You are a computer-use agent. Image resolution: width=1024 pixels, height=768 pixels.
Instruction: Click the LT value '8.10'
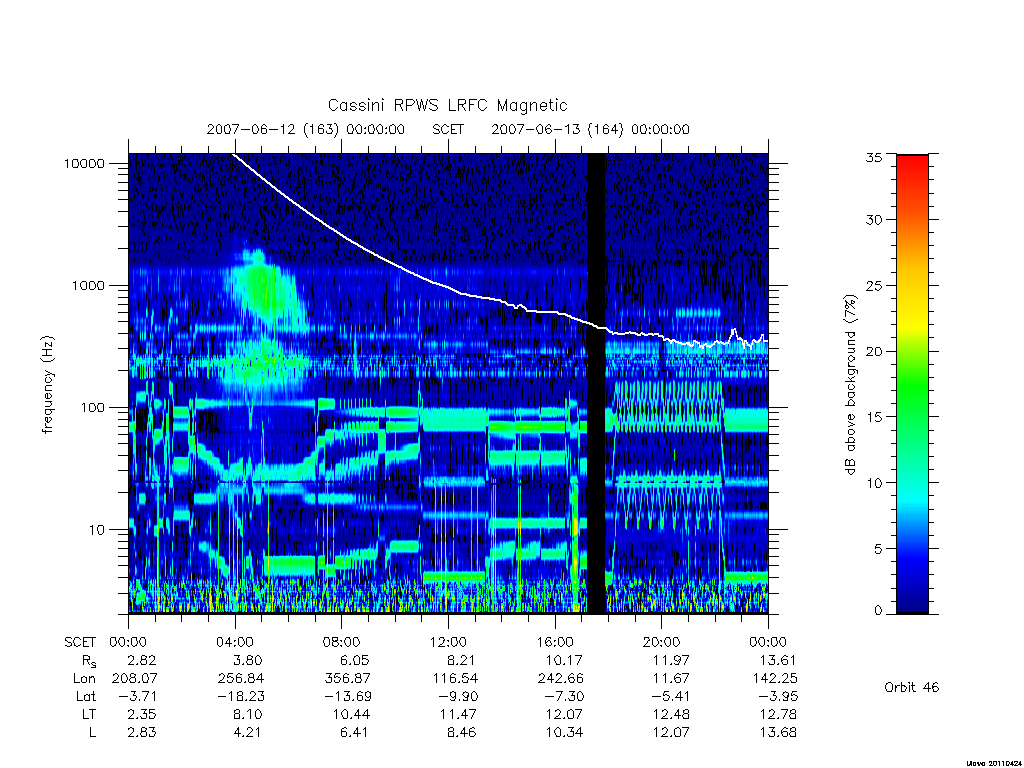point(248,714)
